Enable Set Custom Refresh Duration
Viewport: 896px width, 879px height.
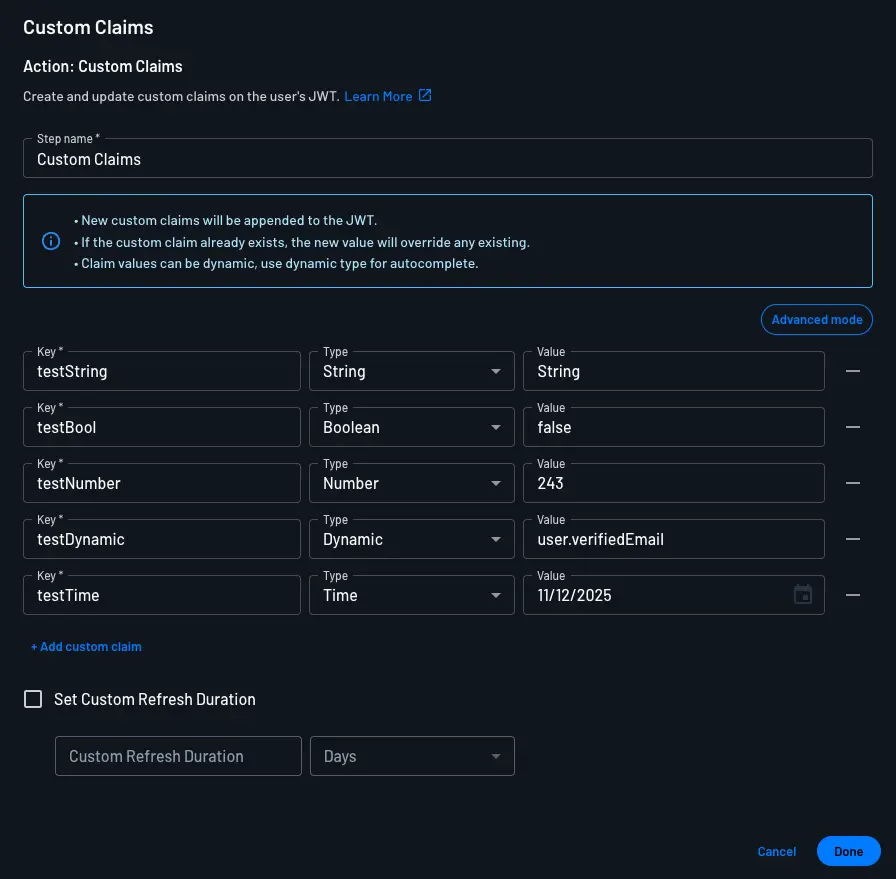33,699
